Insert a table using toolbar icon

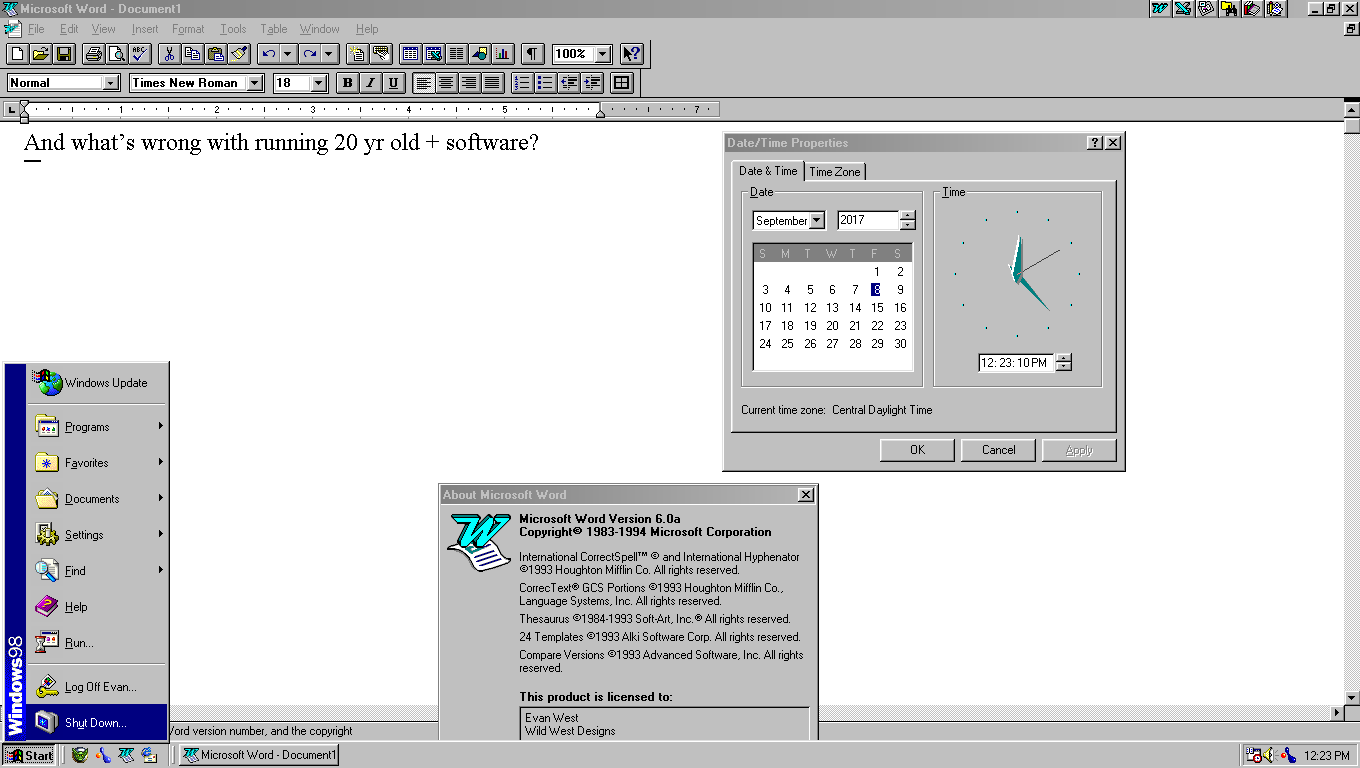pyautogui.click(x=410, y=54)
